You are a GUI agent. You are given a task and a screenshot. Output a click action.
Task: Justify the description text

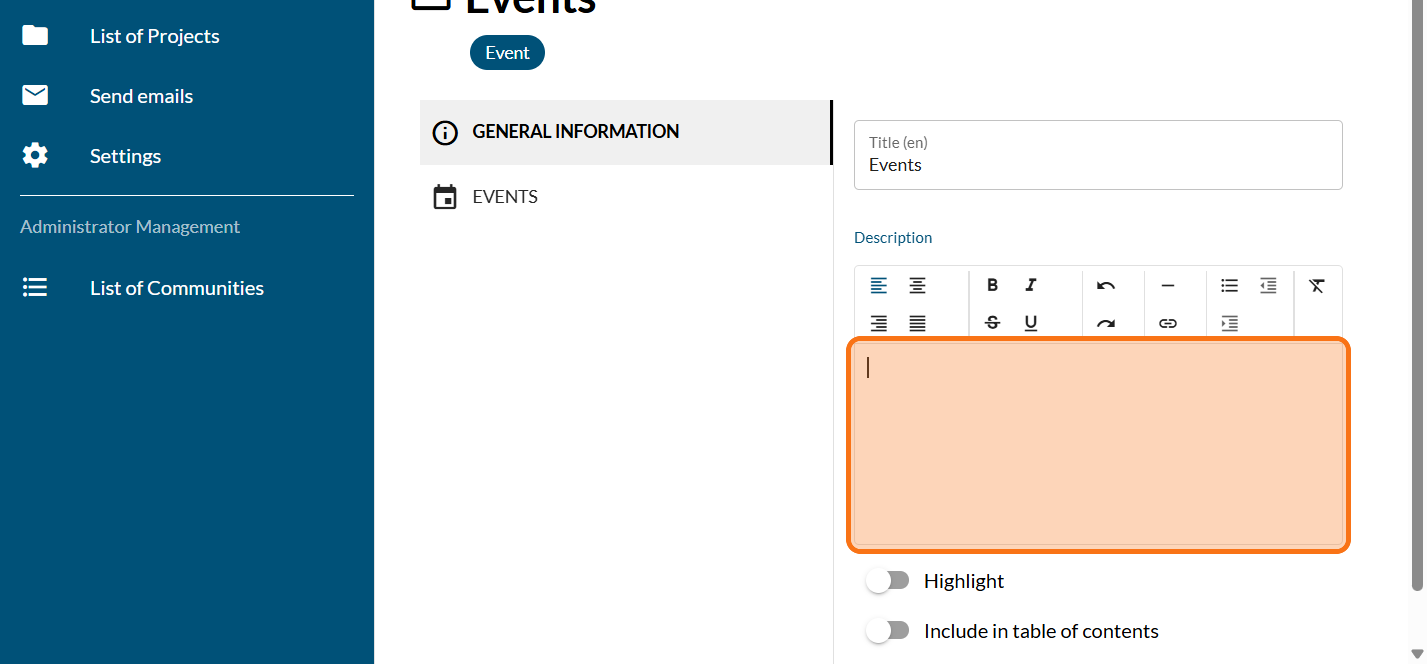(x=917, y=323)
